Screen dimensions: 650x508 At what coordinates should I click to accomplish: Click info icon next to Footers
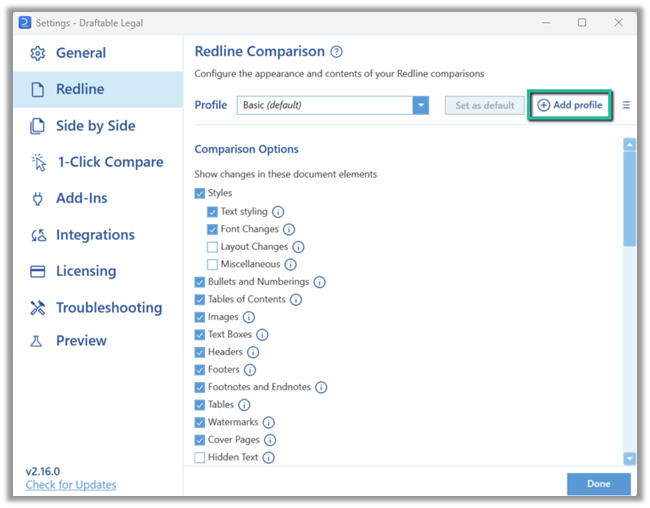tap(250, 370)
